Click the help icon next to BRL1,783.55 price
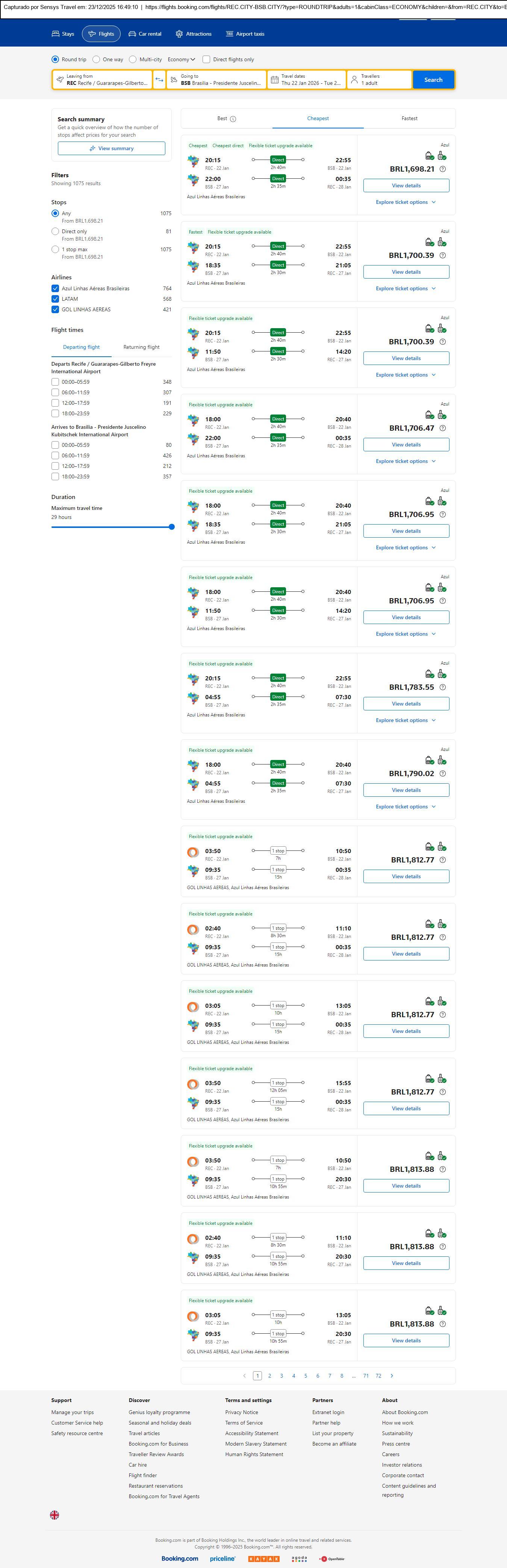Image resolution: width=507 pixels, height=1568 pixels. pos(442,687)
